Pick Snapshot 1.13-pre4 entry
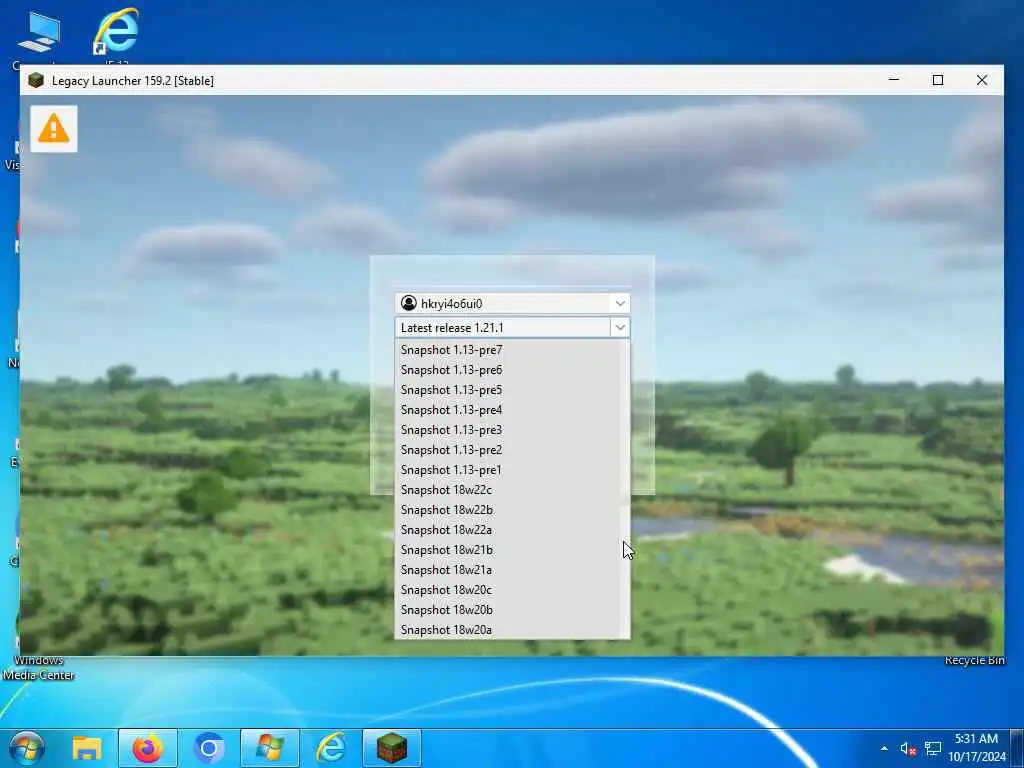The height and width of the screenshot is (768, 1024). 507,410
